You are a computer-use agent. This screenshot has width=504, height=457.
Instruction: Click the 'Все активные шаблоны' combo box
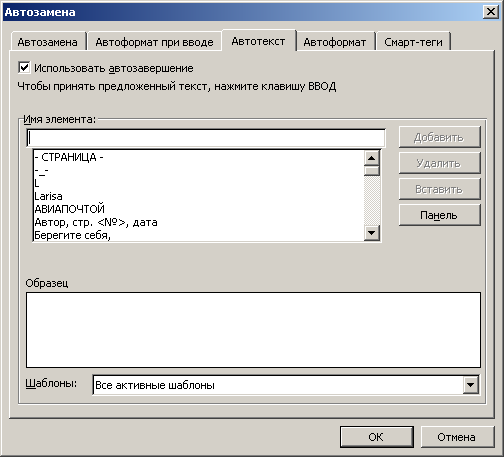[286, 385]
